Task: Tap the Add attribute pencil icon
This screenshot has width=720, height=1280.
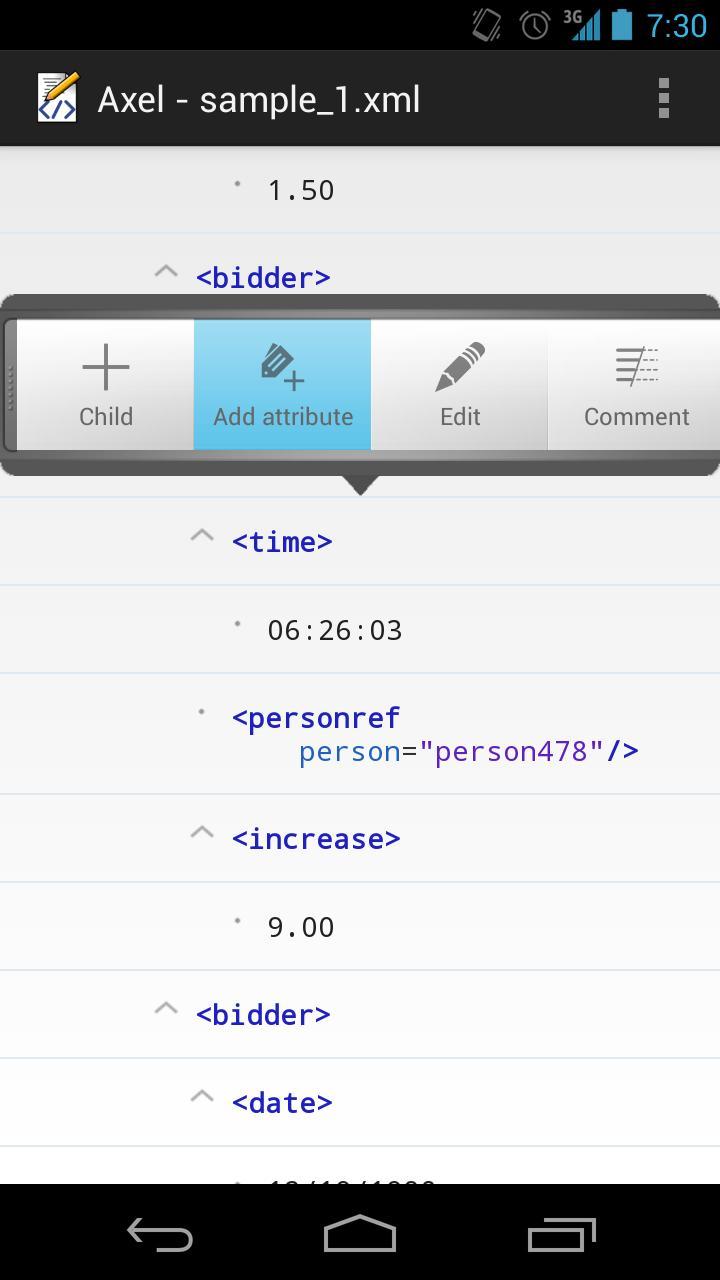Action: coord(281,365)
